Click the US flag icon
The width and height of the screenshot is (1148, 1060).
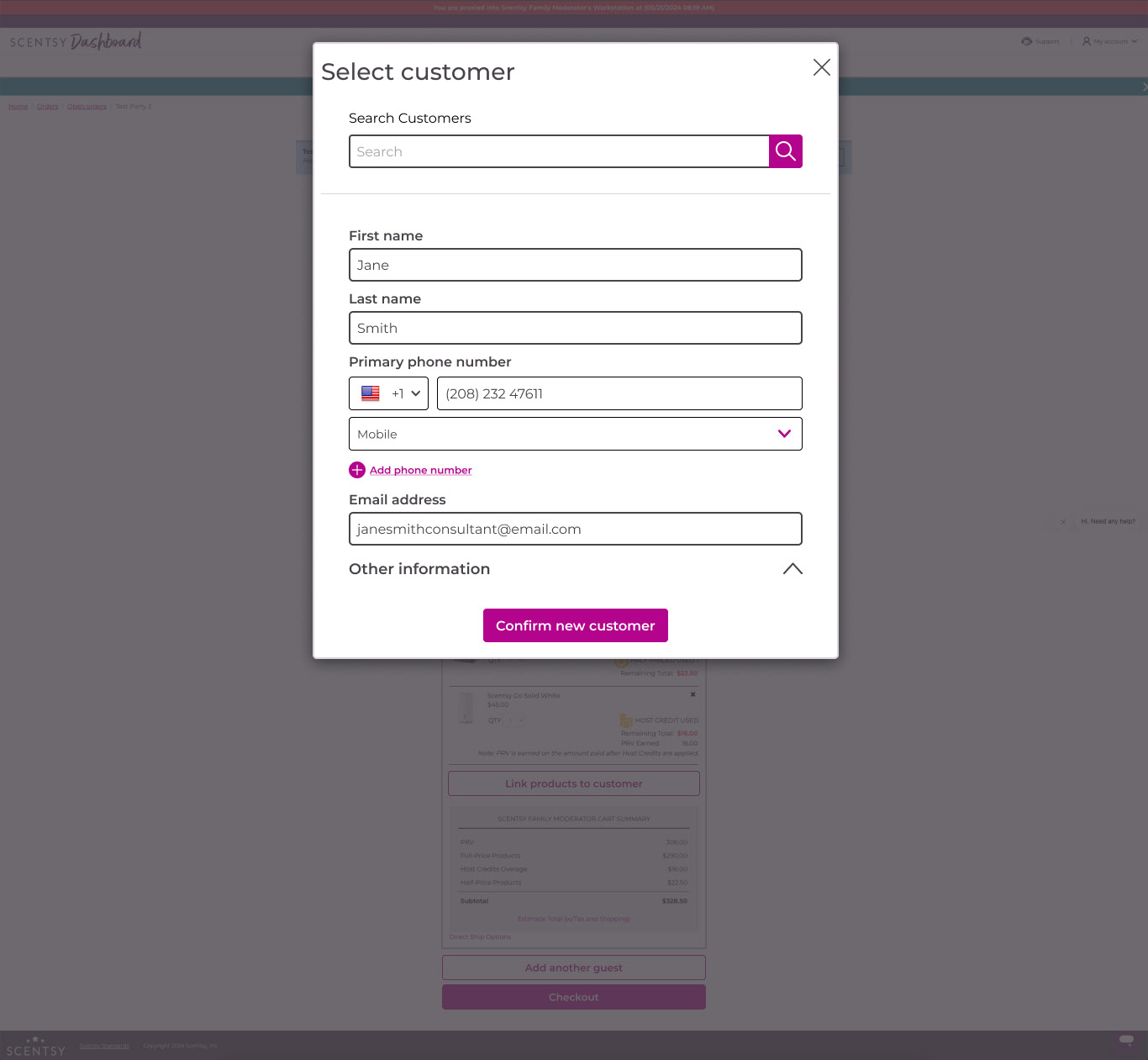point(371,393)
